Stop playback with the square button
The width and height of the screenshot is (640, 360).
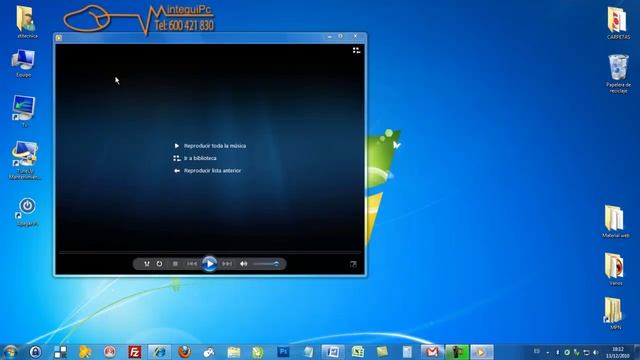pyautogui.click(x=175, y=264)
